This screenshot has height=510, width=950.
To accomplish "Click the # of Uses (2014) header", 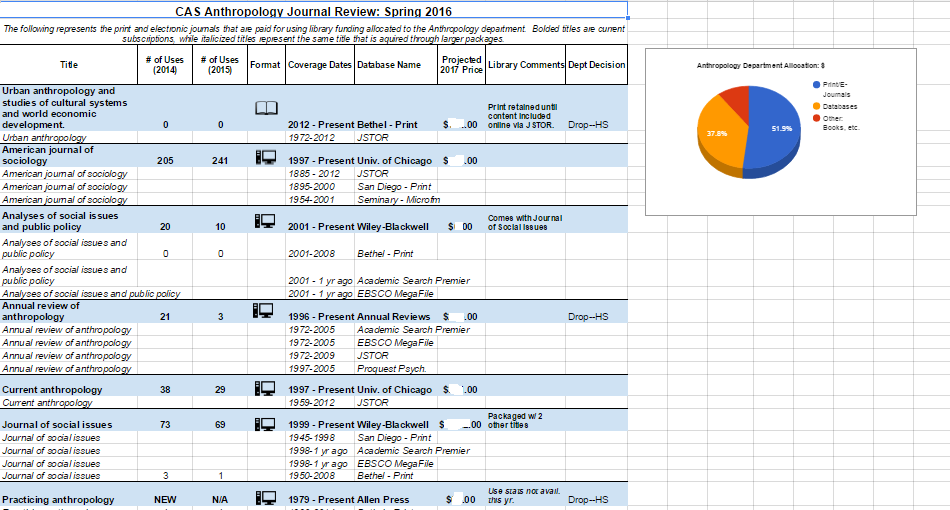I will 165,65.
